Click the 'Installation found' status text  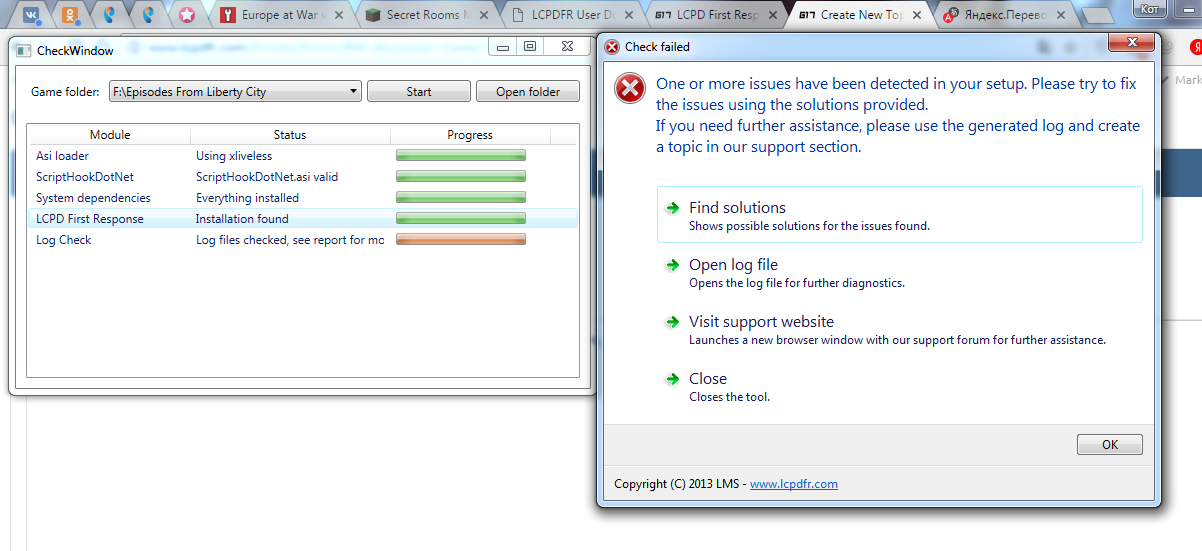pos(242,219)
